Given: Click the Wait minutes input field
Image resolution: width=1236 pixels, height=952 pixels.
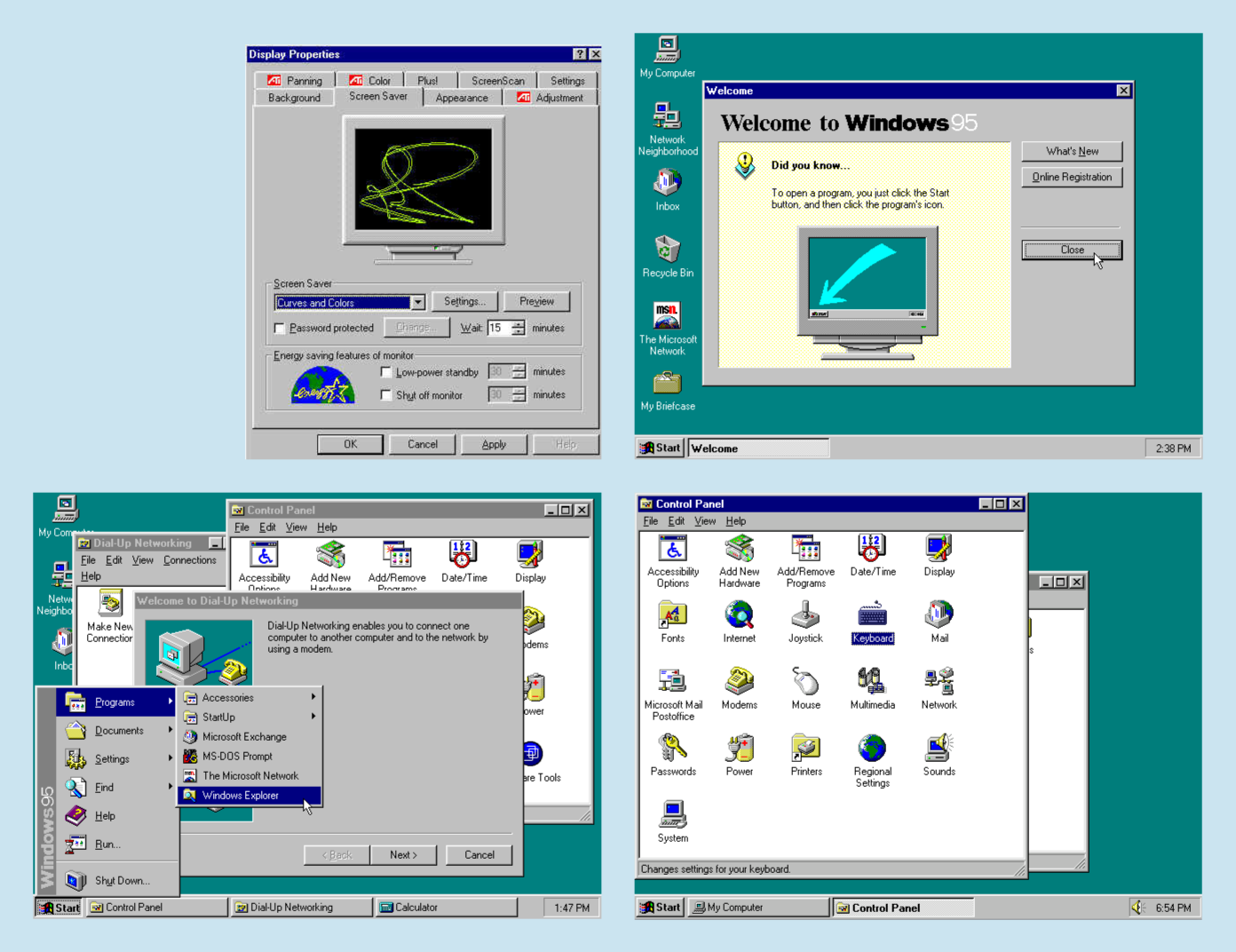Looking at the screenshot, I should [x=500, y=328].
